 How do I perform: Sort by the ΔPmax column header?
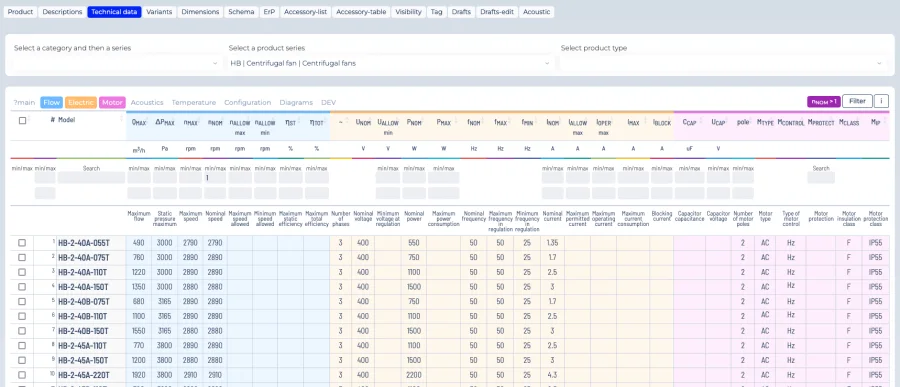pos(165,122)
